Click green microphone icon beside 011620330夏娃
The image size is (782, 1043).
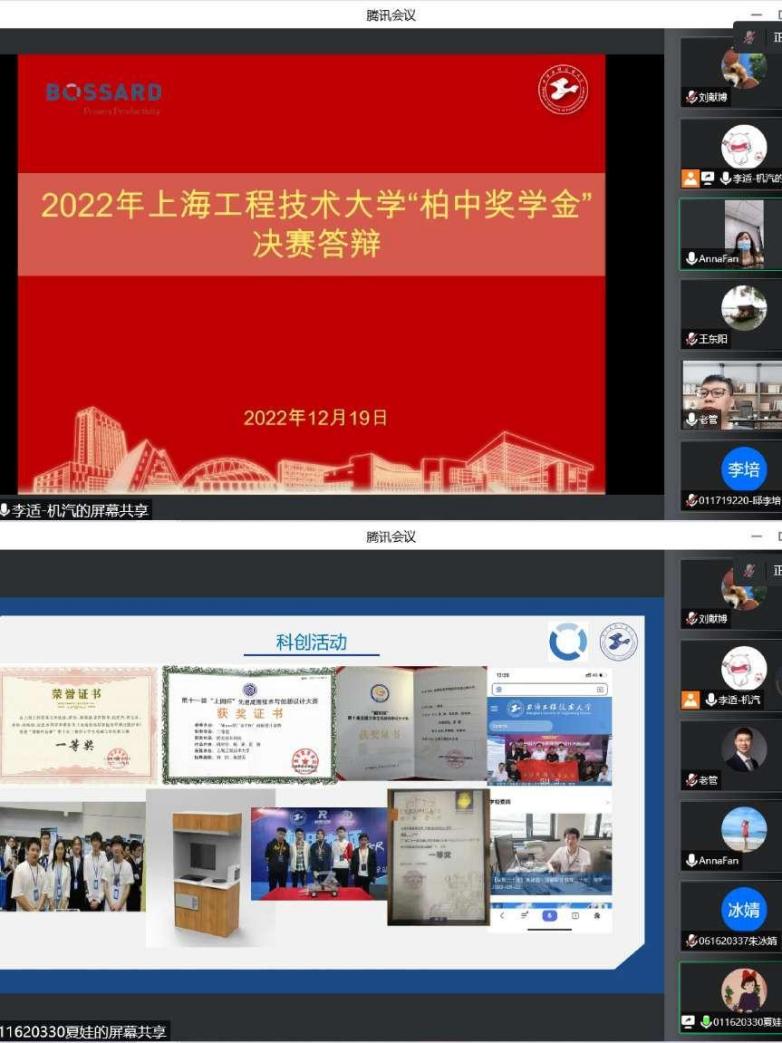[x=706, y=1022]
